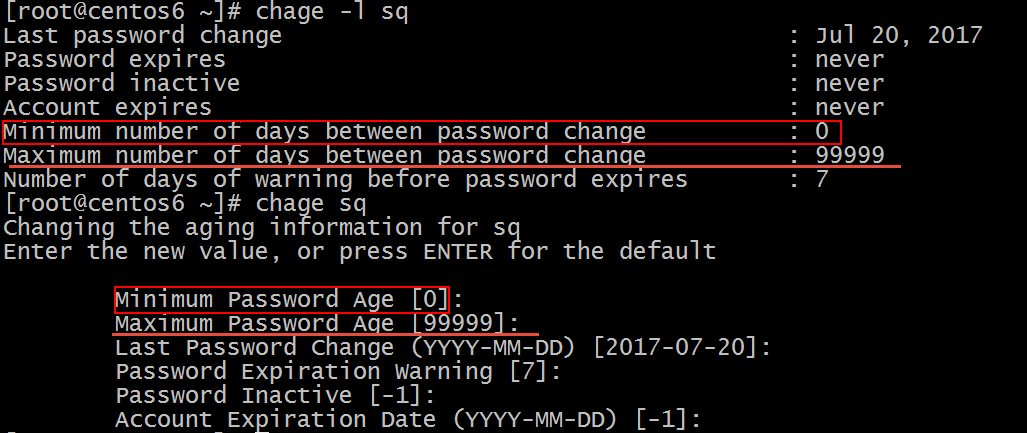Click the Last Password Change [2017-07-20] prompt

pos(443,347)
